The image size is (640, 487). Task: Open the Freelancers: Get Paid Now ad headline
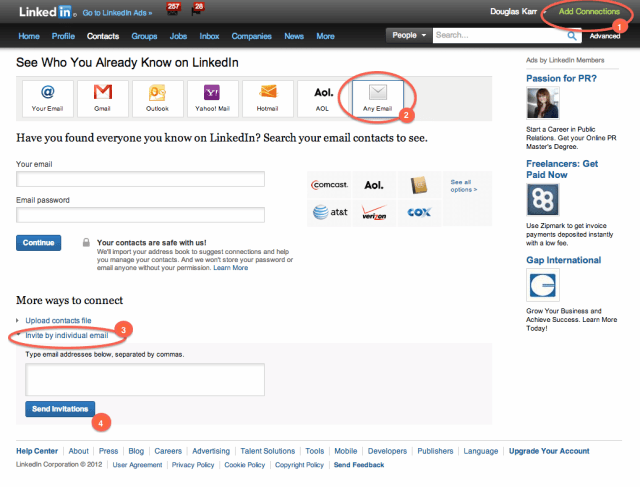pos(562,169)
